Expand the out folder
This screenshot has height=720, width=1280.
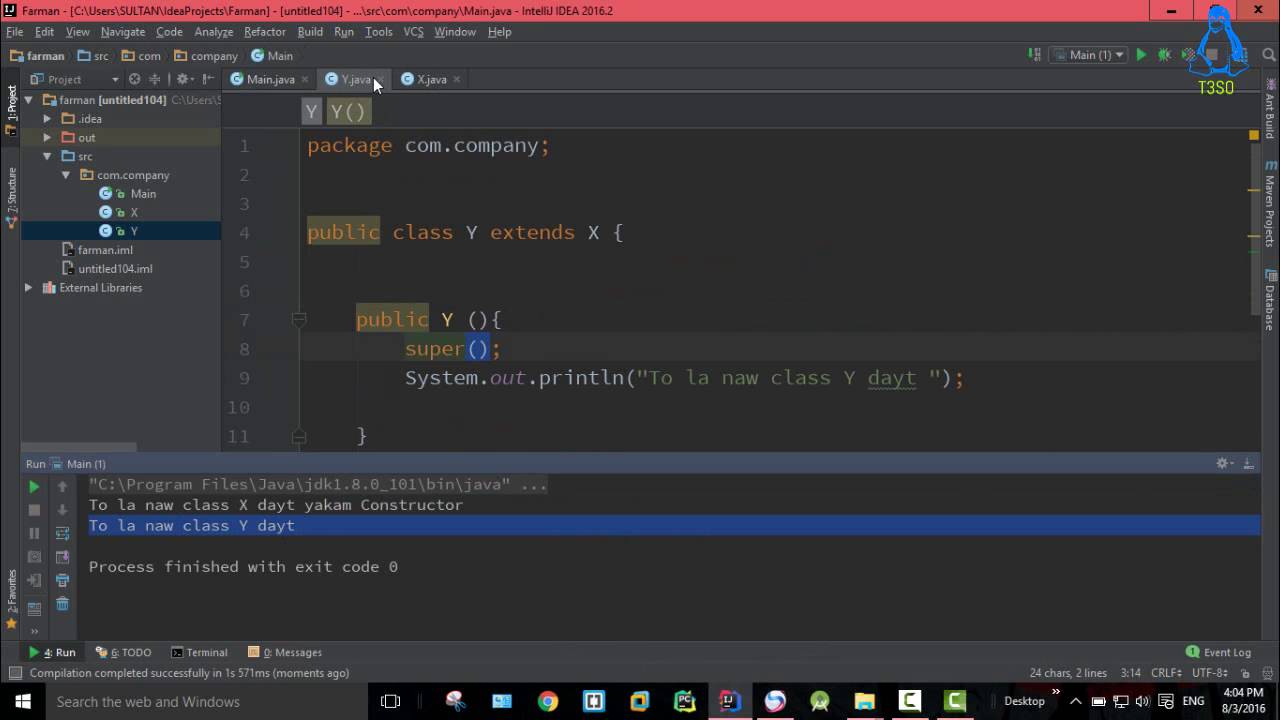point(46,138)
